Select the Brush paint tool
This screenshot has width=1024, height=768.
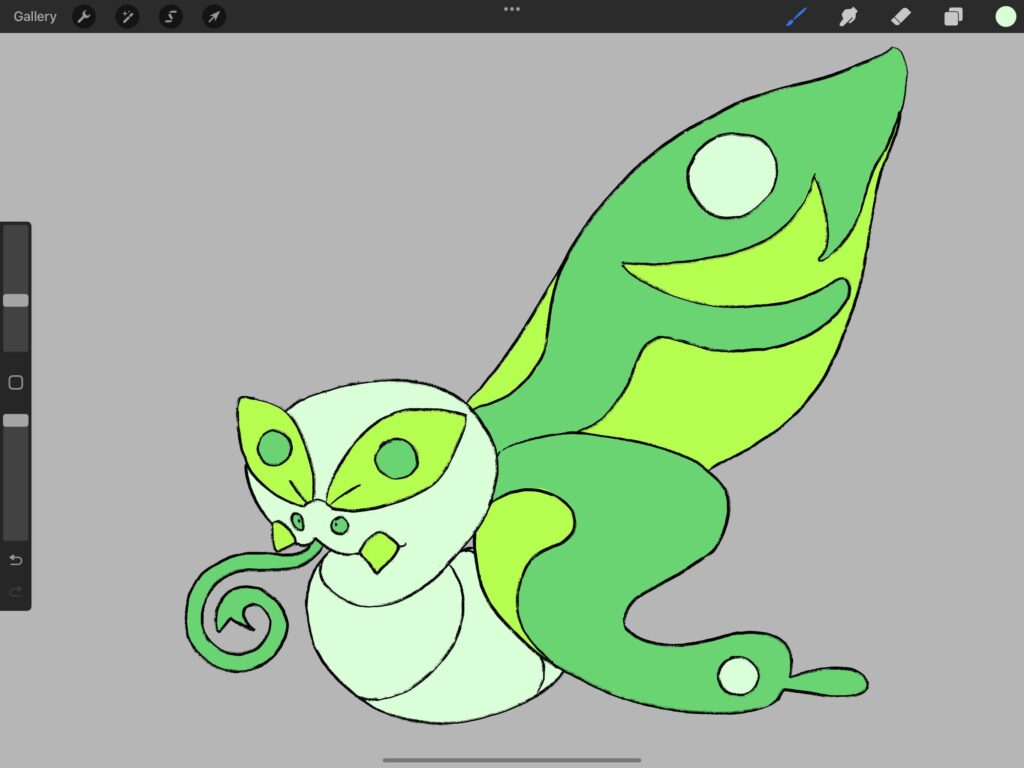[796, 16]
